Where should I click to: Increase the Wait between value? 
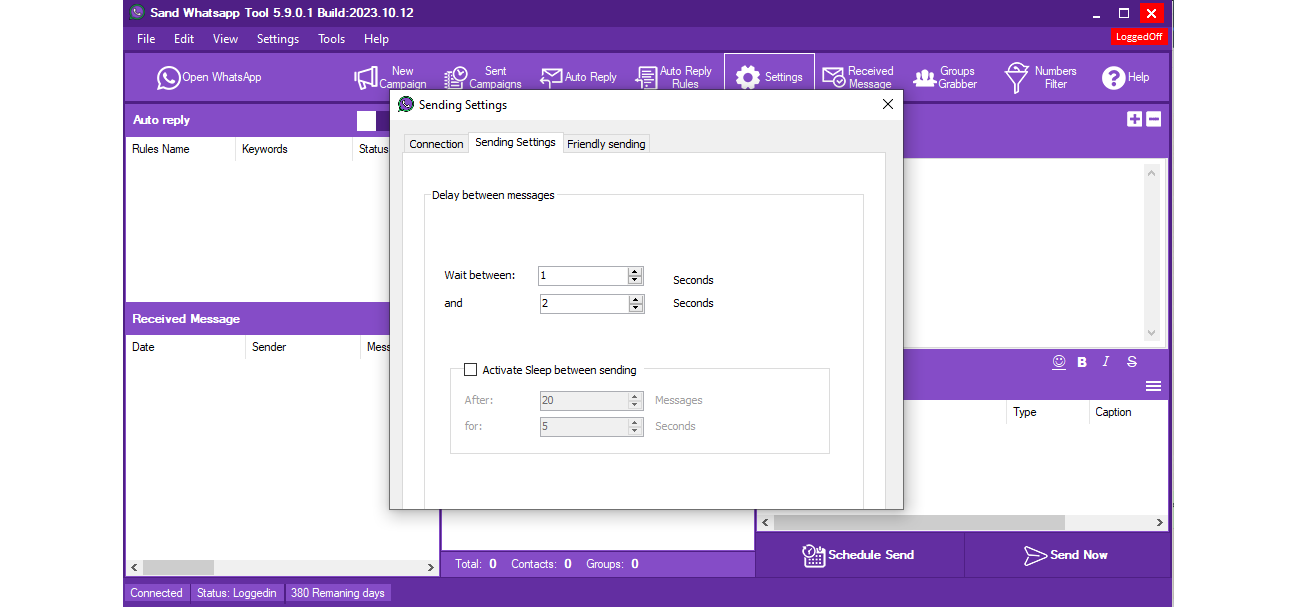point(635,271)
